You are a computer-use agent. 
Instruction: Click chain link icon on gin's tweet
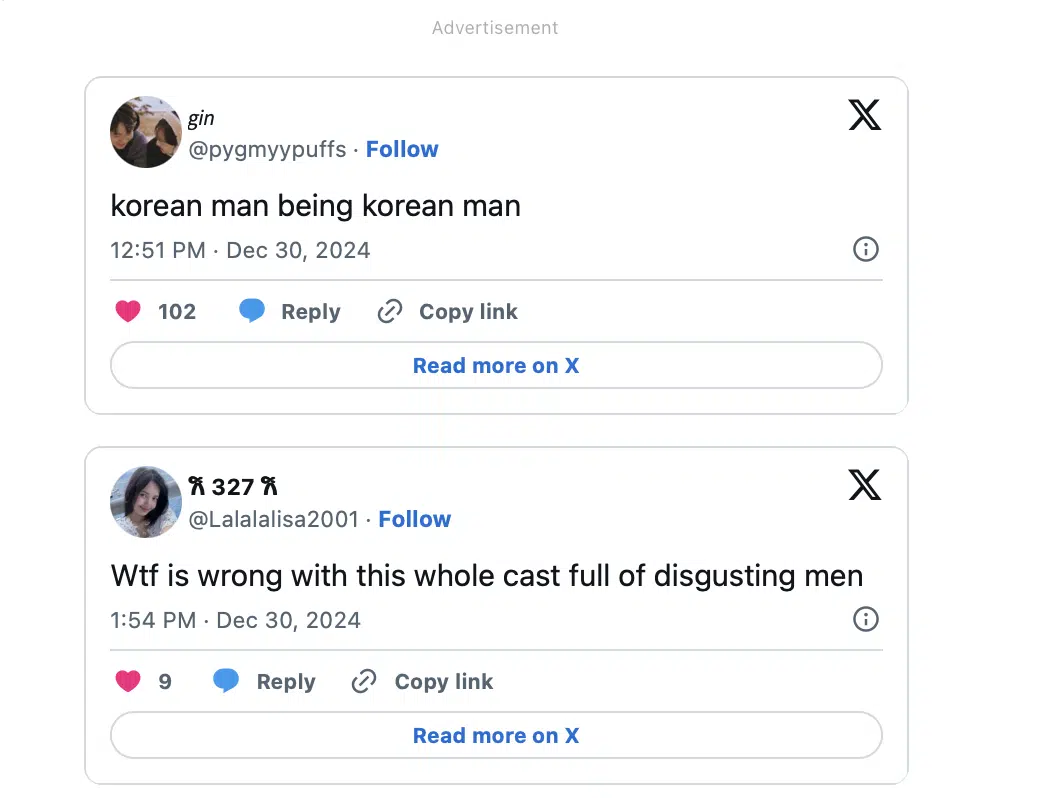click(389, 312)
